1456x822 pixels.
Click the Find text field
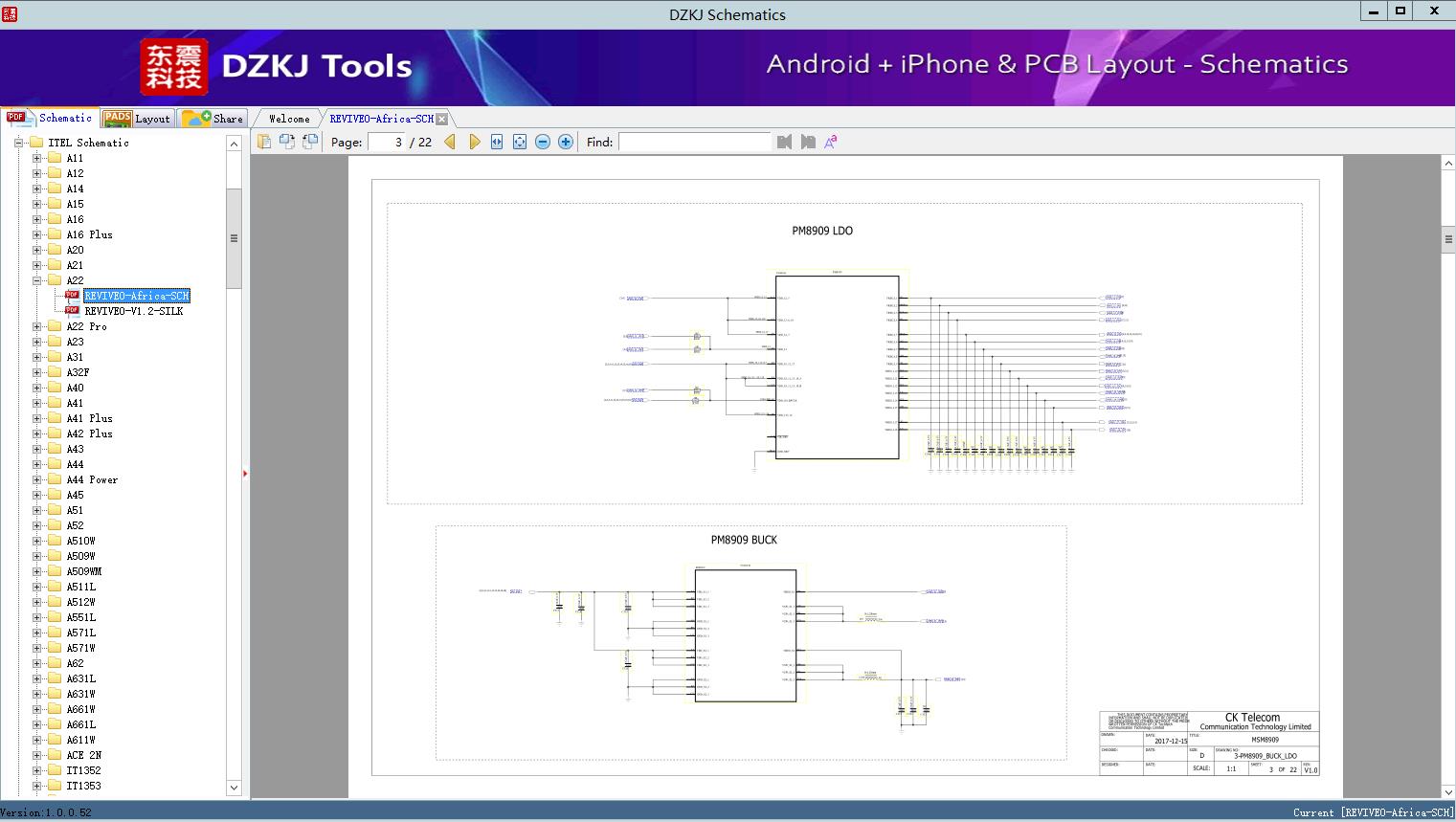coord(694,142)
